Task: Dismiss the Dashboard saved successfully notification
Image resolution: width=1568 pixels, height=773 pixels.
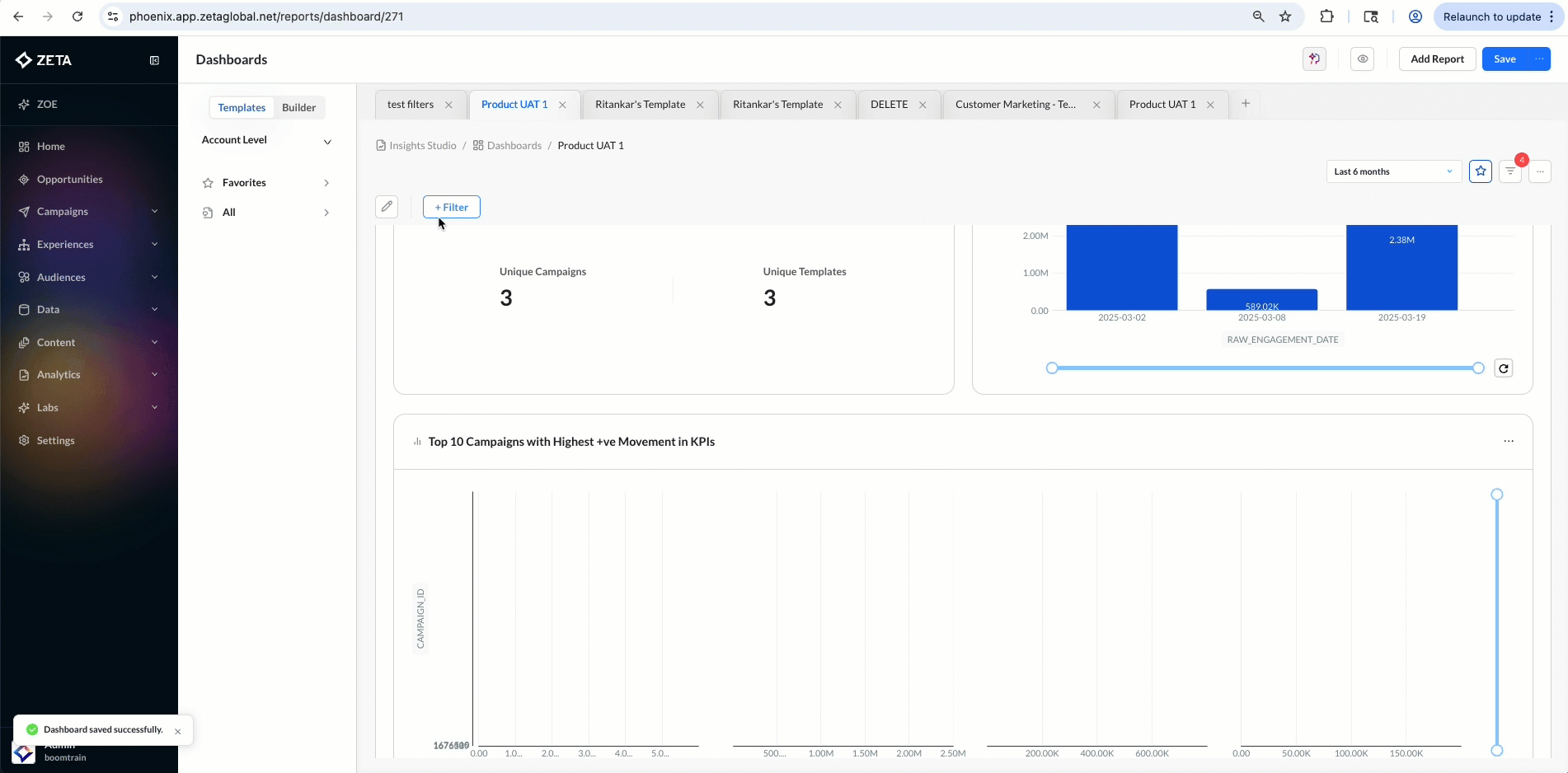Action: [178, 732]
